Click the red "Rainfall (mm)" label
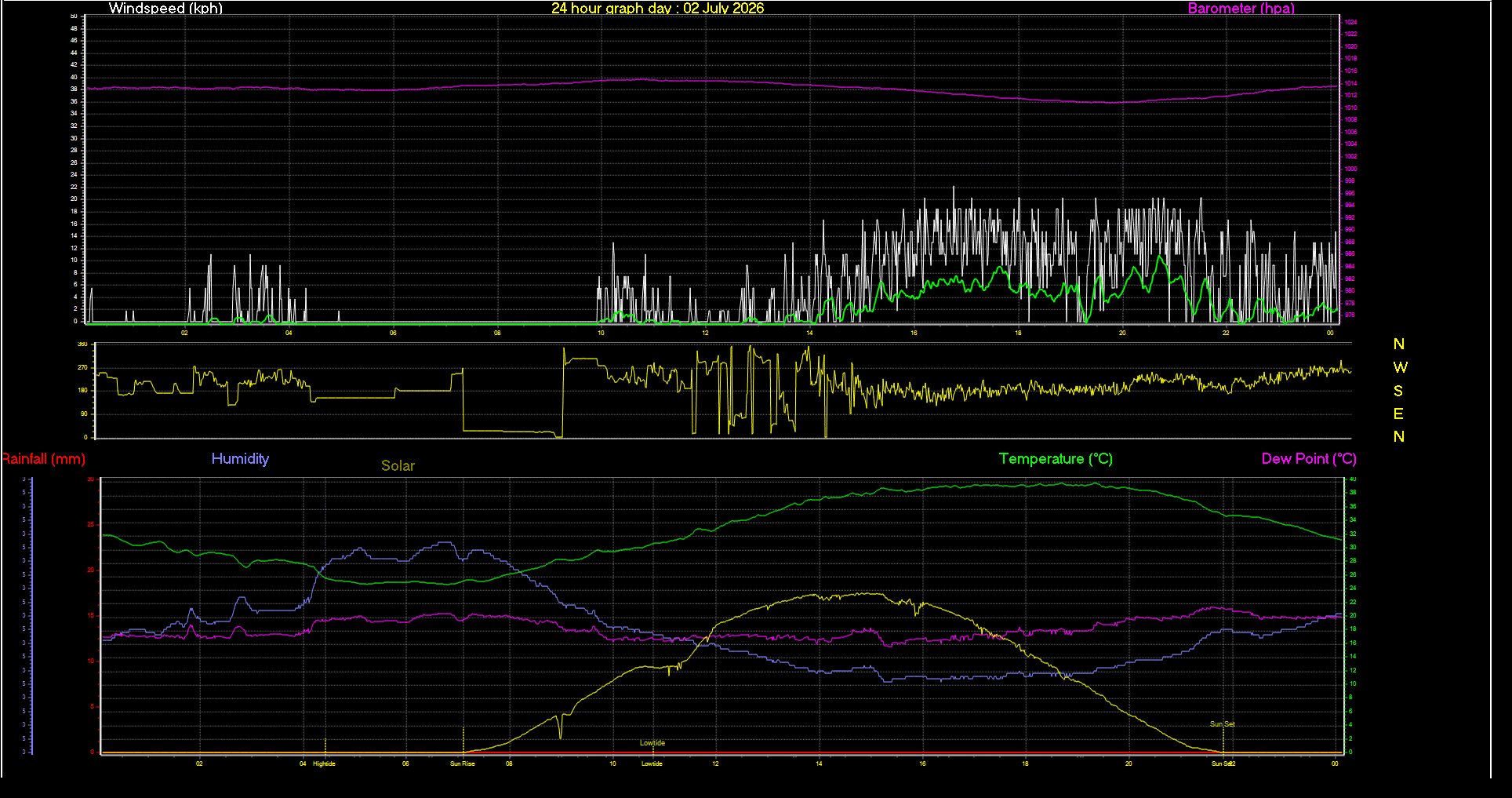This screenshot has width=1512, height=798. 43,459
